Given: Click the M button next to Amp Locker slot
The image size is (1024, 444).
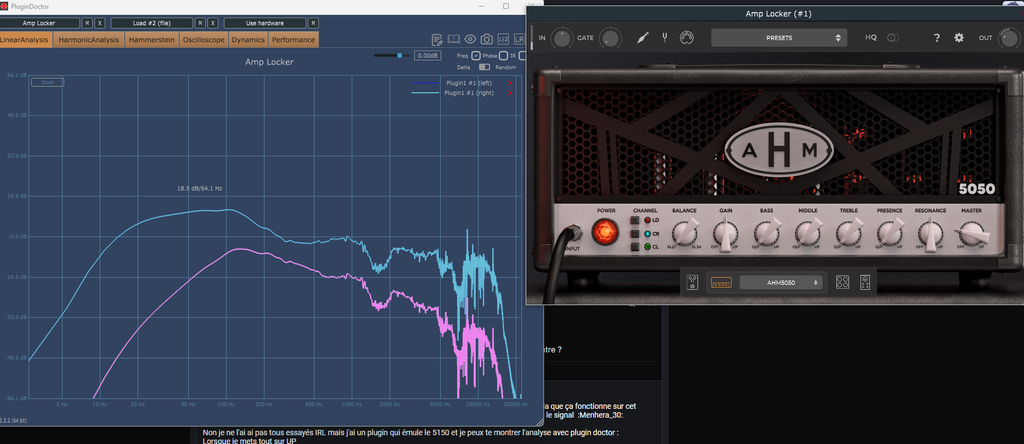Looking at the screenshot, I should point(87,23).
